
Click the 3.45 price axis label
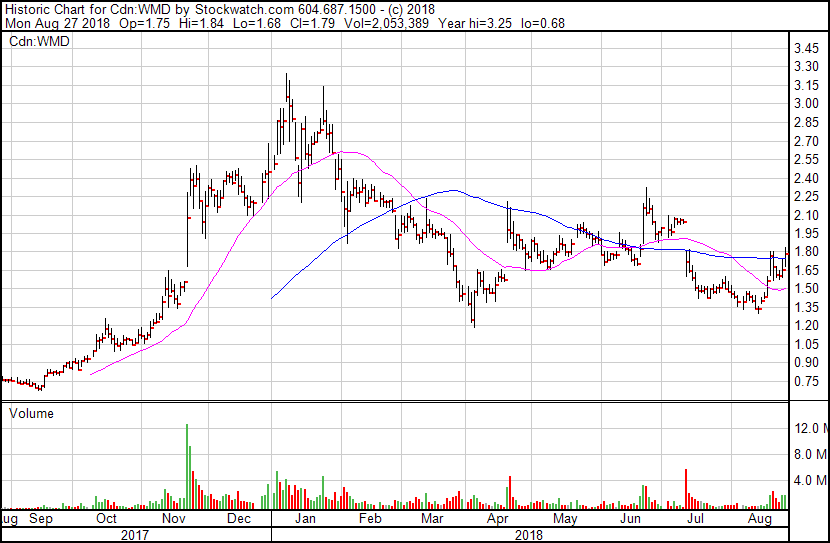[x=806, y=49]
